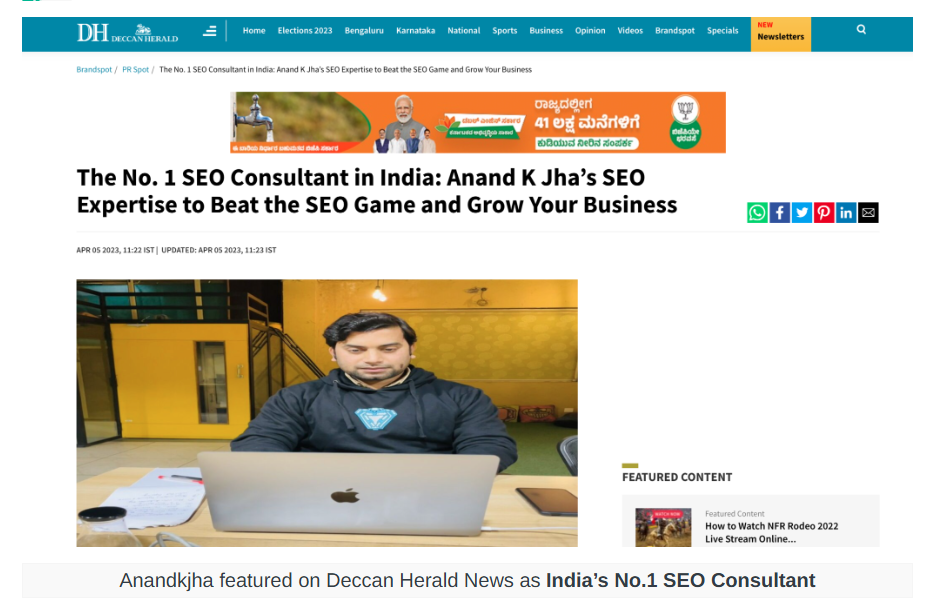This screenshot has width=934, height=607.
Task: Go to Home menu item
Action: [x=254, y=31]
